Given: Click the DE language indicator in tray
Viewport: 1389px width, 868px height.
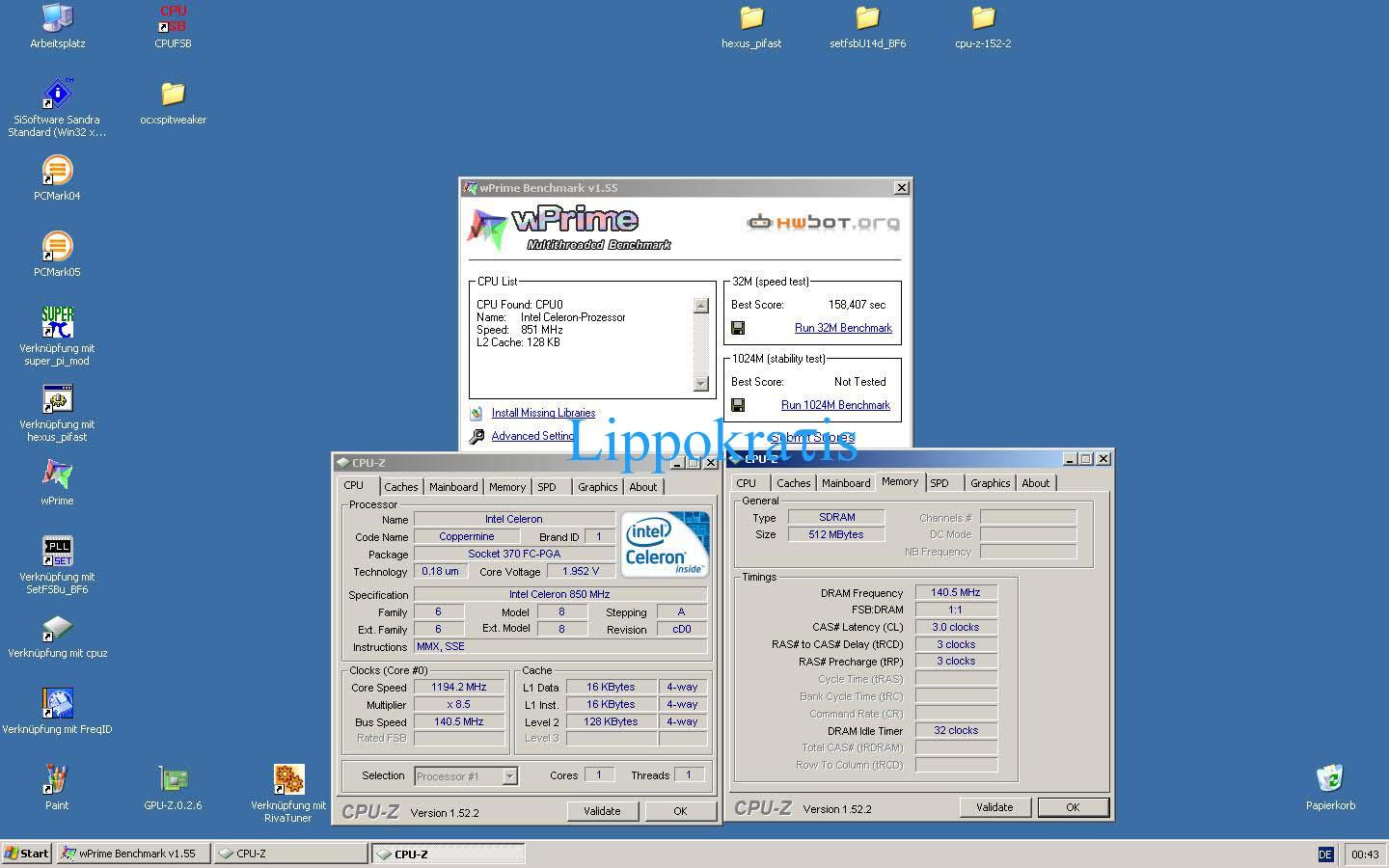Looking at the screenshot, I should (x=1325, y=854).
